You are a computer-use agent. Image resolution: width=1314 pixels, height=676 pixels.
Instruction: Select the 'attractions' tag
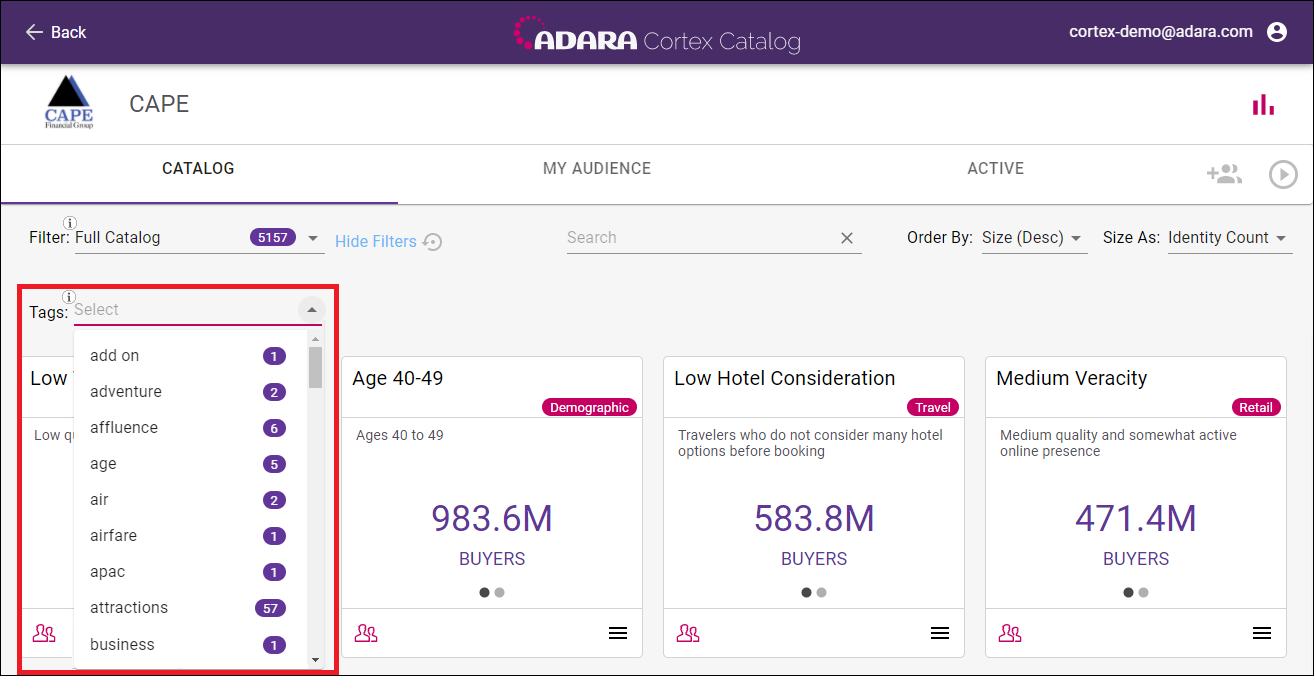point(190,608)
